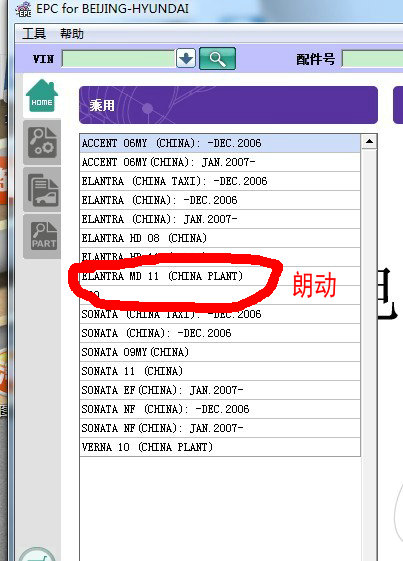Select SONATA 09MY (CHINA) entry
The height and width of the screenshot is (561, 403).
(220, 352)
